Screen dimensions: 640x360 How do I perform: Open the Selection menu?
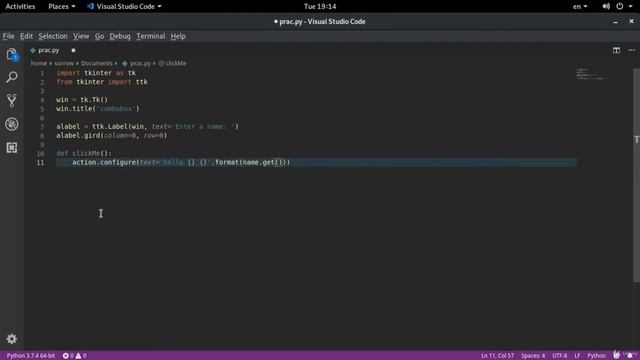[53, 36]
